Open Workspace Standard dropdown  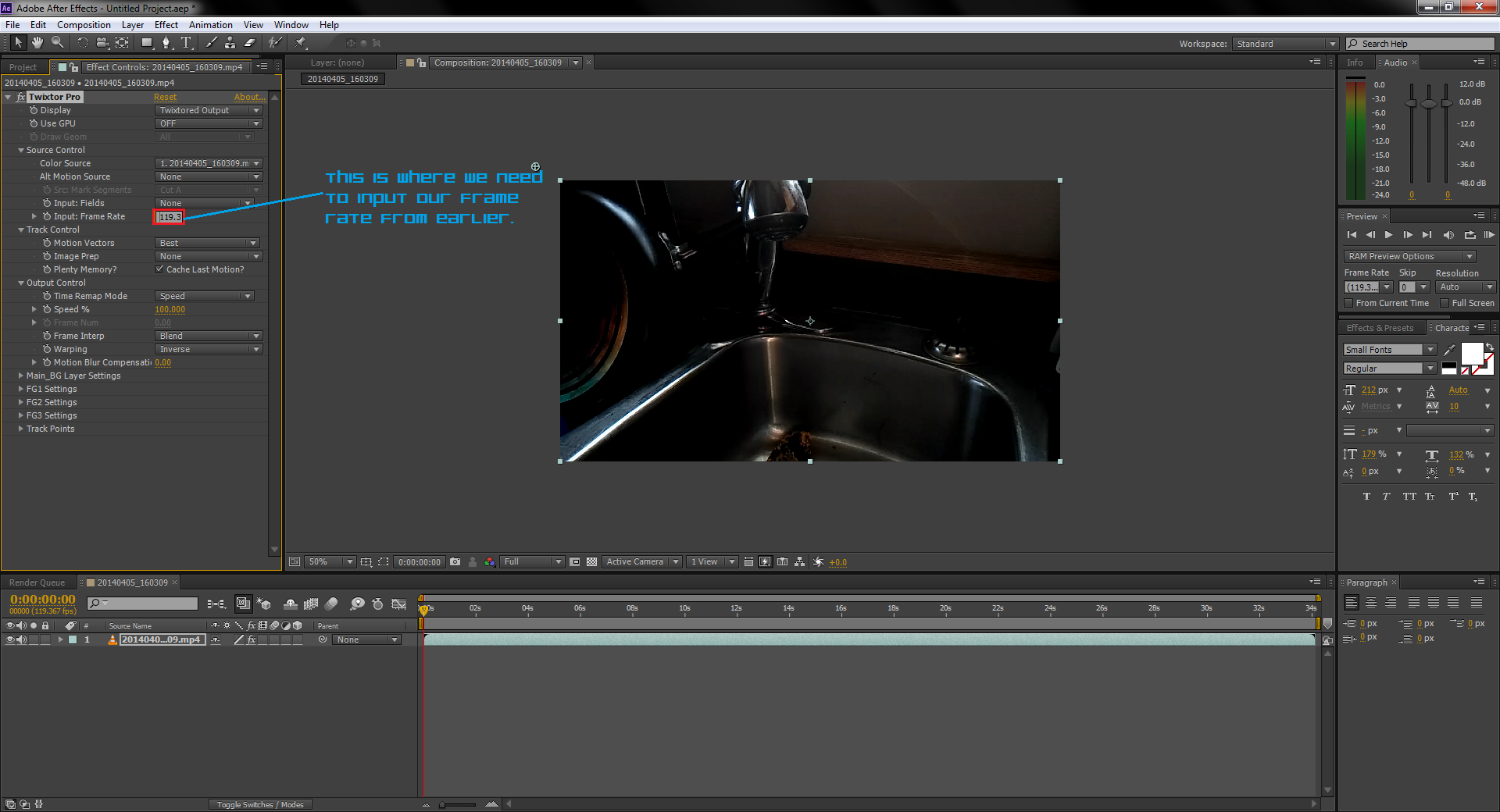tap(1286, 44)
